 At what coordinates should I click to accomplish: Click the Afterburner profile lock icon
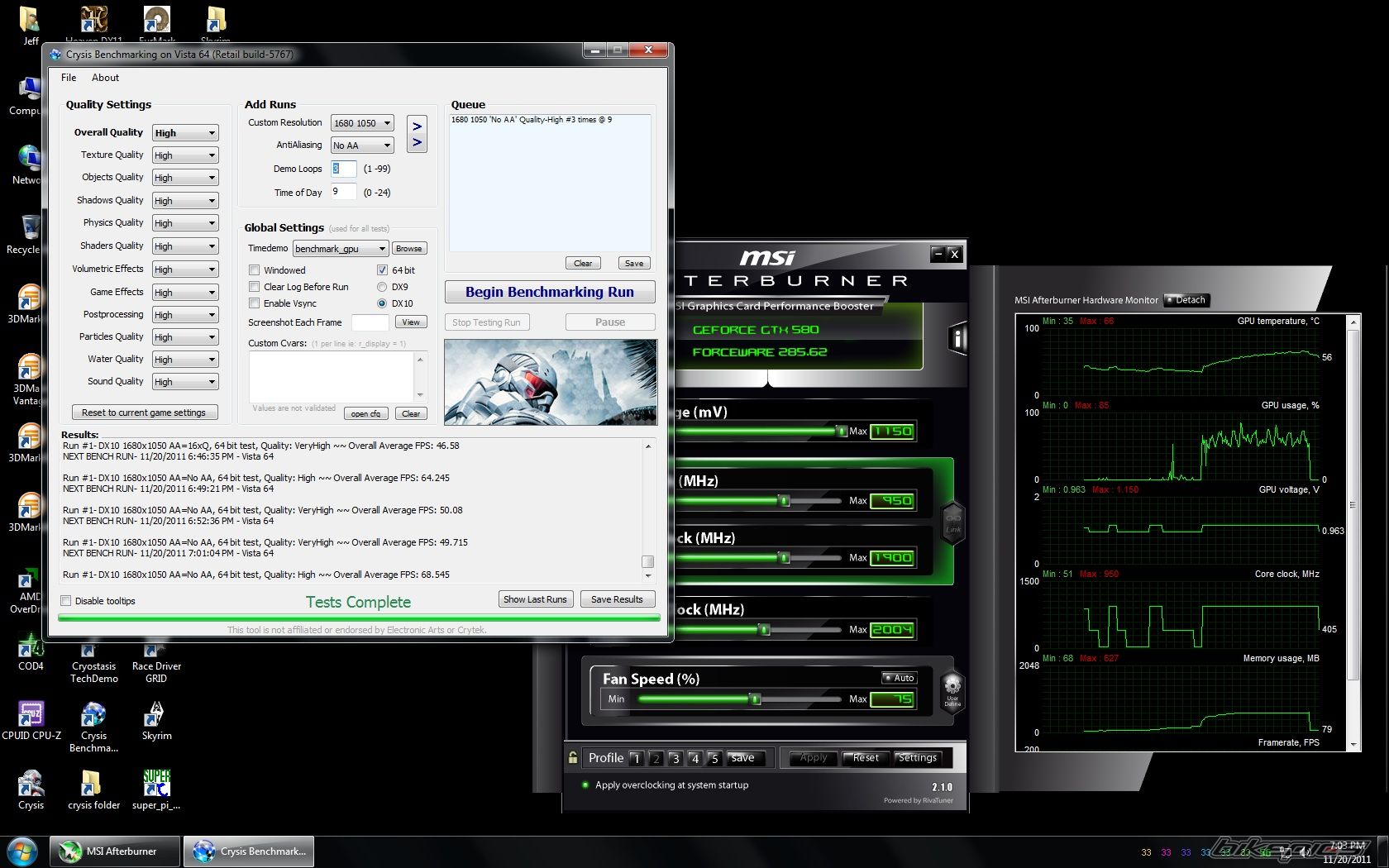573,757
